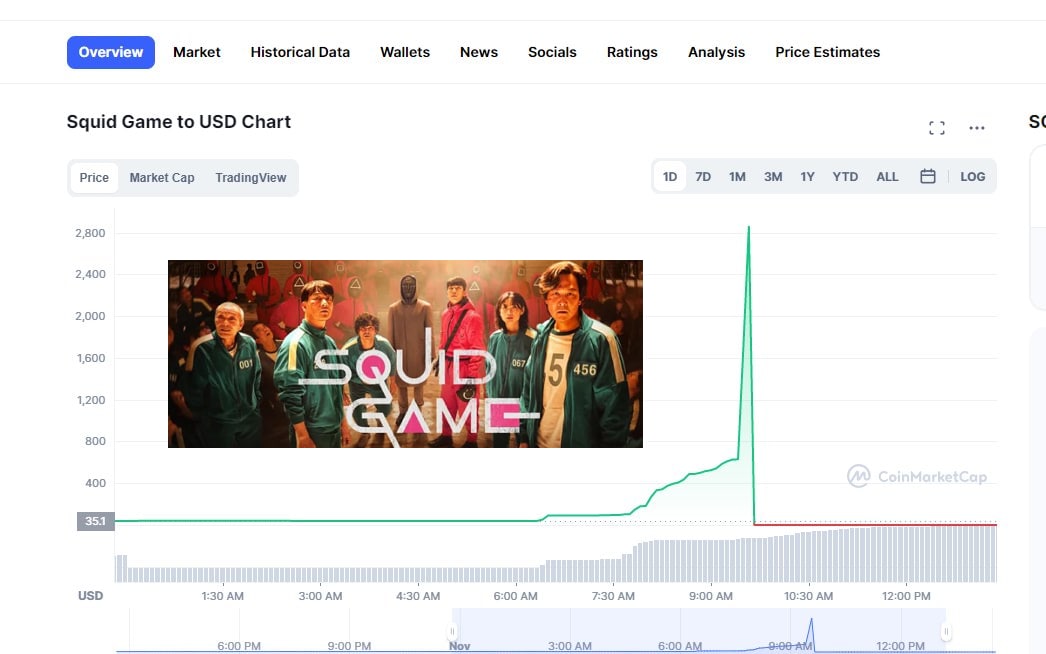The height and width of the screenshot is (654, 1046).
Task: View the Analysis tab
Action: (x=716, y=52)
